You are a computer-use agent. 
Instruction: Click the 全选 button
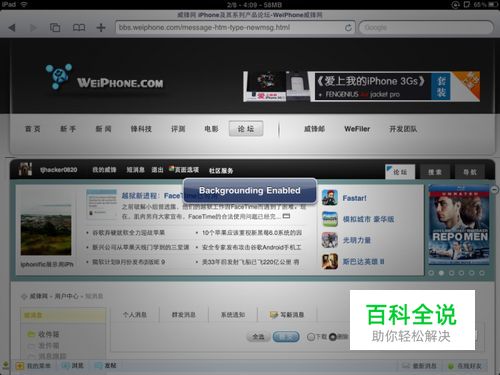click(x=258, y=337)
